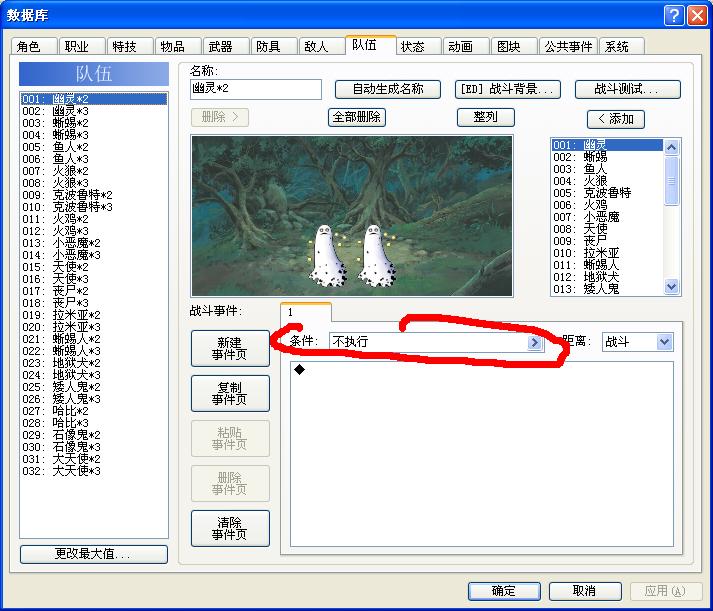Select the left ghost in battle preview
Screen dimensions: 713x611
(x=326, y=256)
